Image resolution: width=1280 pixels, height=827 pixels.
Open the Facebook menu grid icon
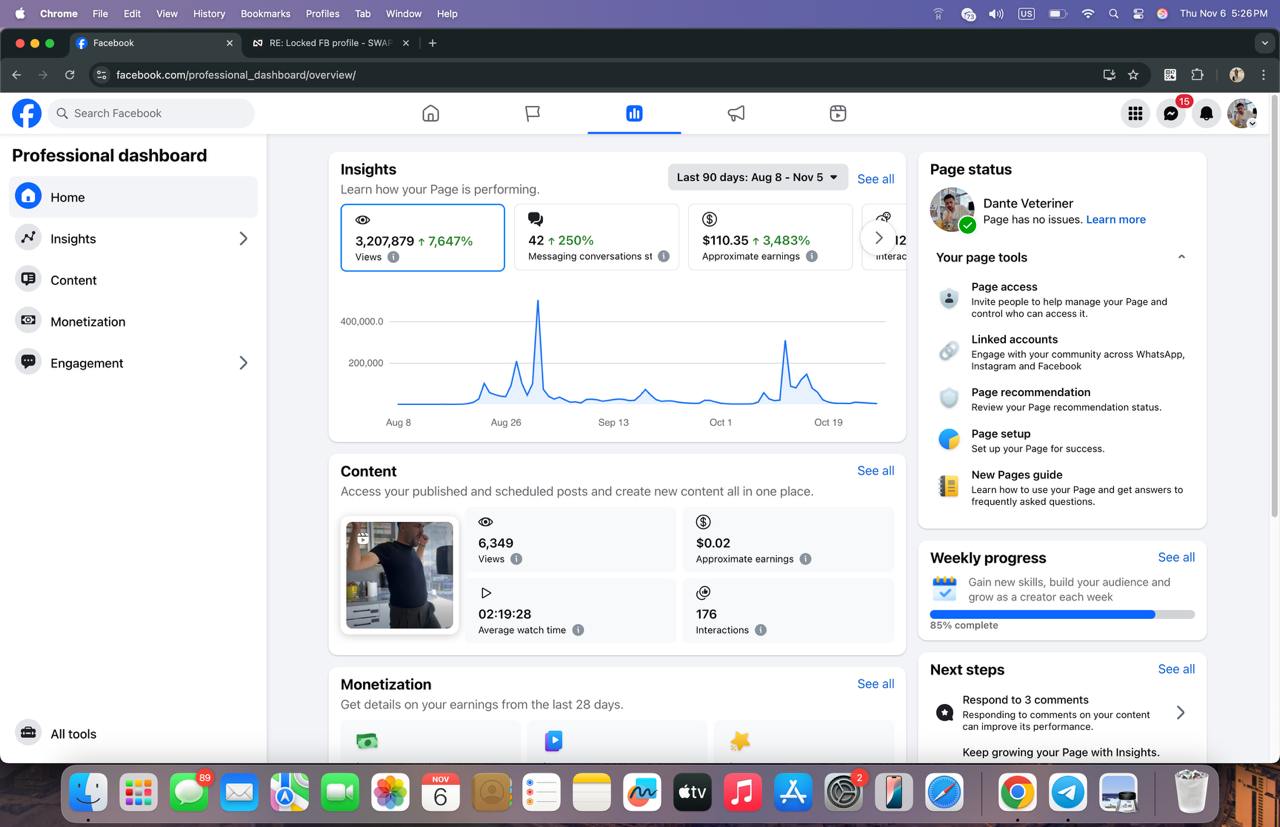pyautogui.click(x=1135, y=113)
